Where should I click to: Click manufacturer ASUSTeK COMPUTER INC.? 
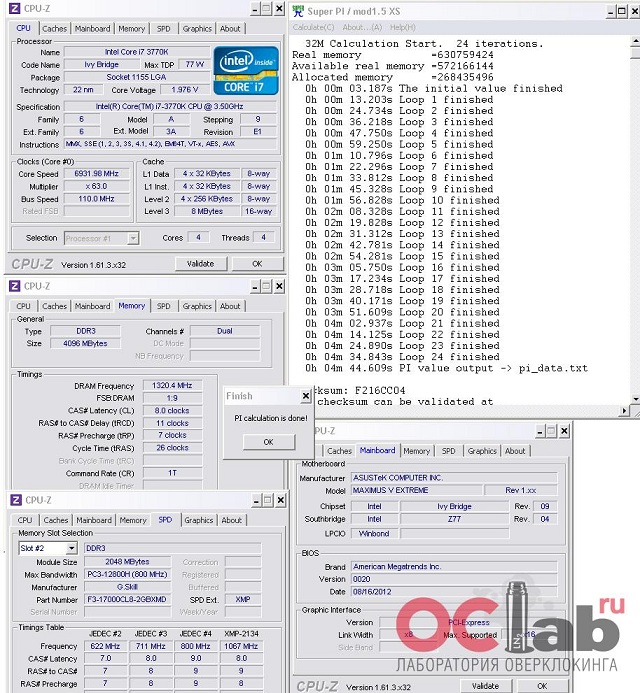[454, 478]
